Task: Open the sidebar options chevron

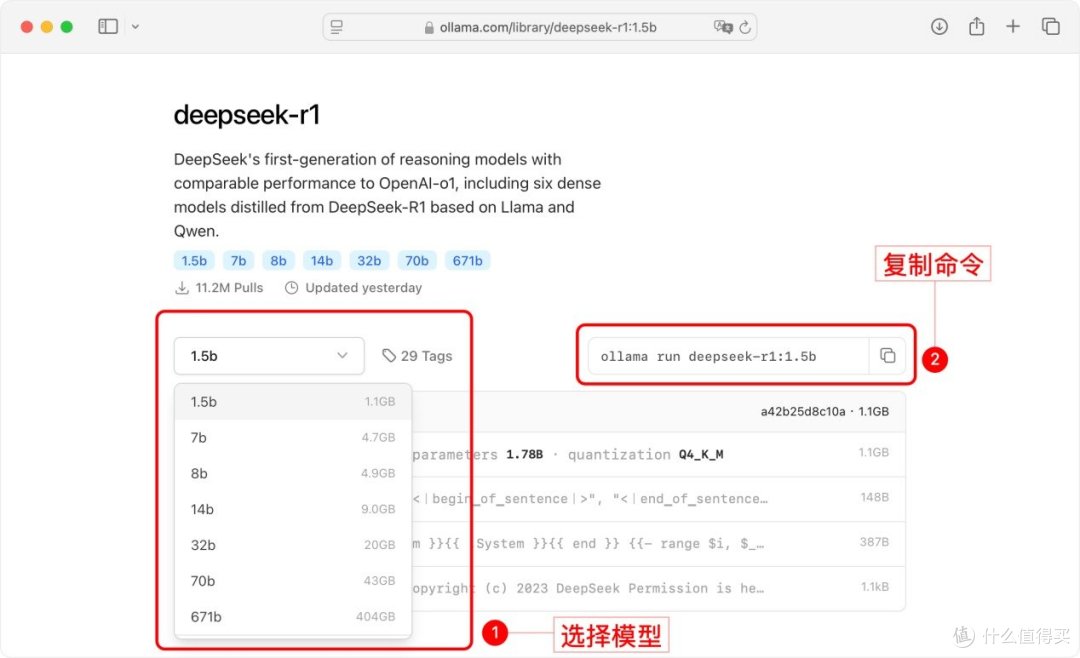Action: (136, 27)
